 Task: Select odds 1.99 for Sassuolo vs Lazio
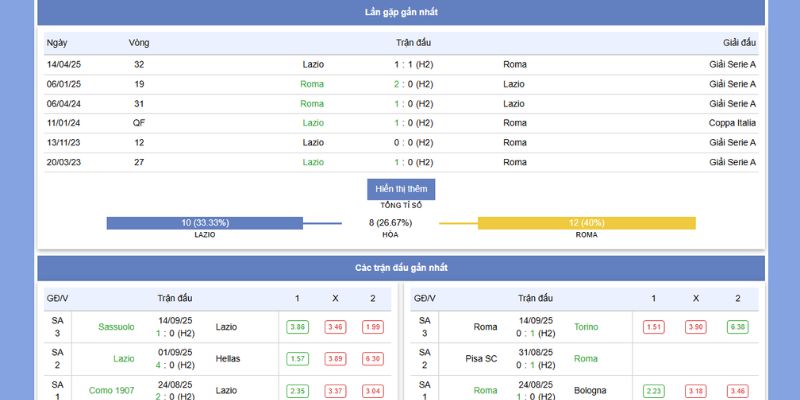[373, 327]
